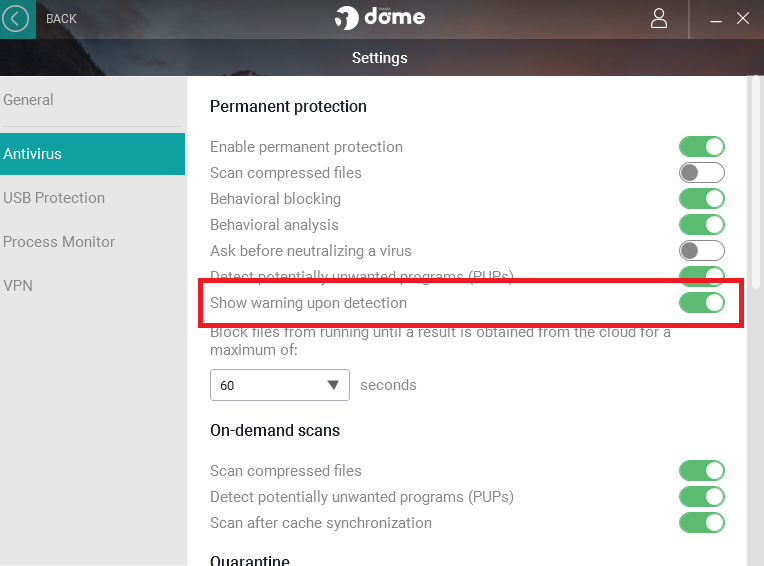
Task: Minimize the Dome window
Action: 716,19
